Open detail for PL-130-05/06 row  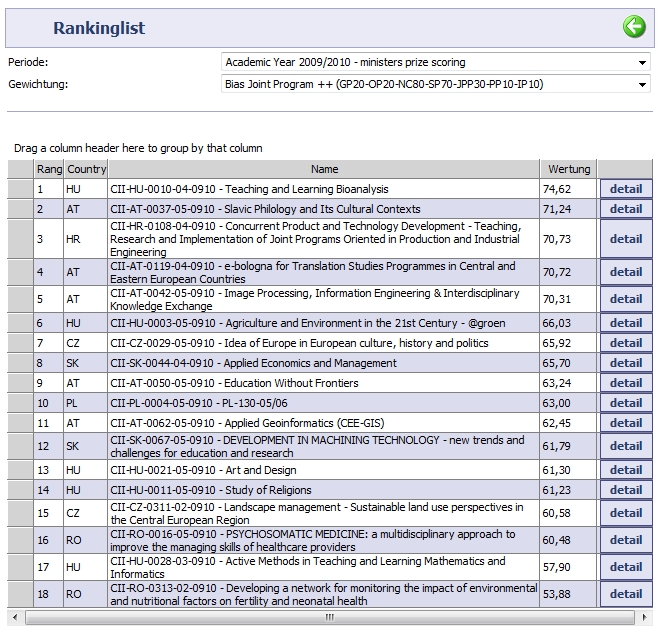pos(626,403)
